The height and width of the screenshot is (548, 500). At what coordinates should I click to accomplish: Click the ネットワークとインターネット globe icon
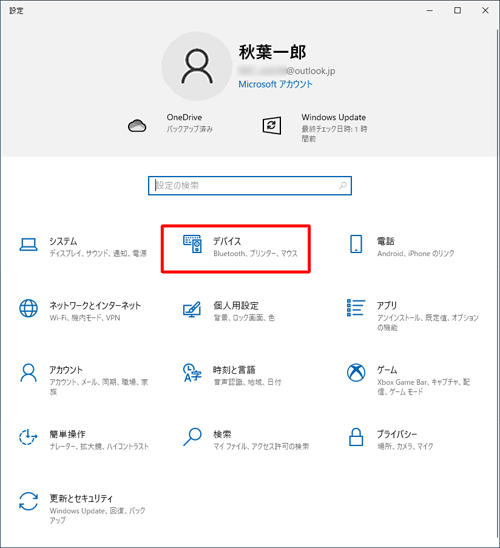coord(28,308)
